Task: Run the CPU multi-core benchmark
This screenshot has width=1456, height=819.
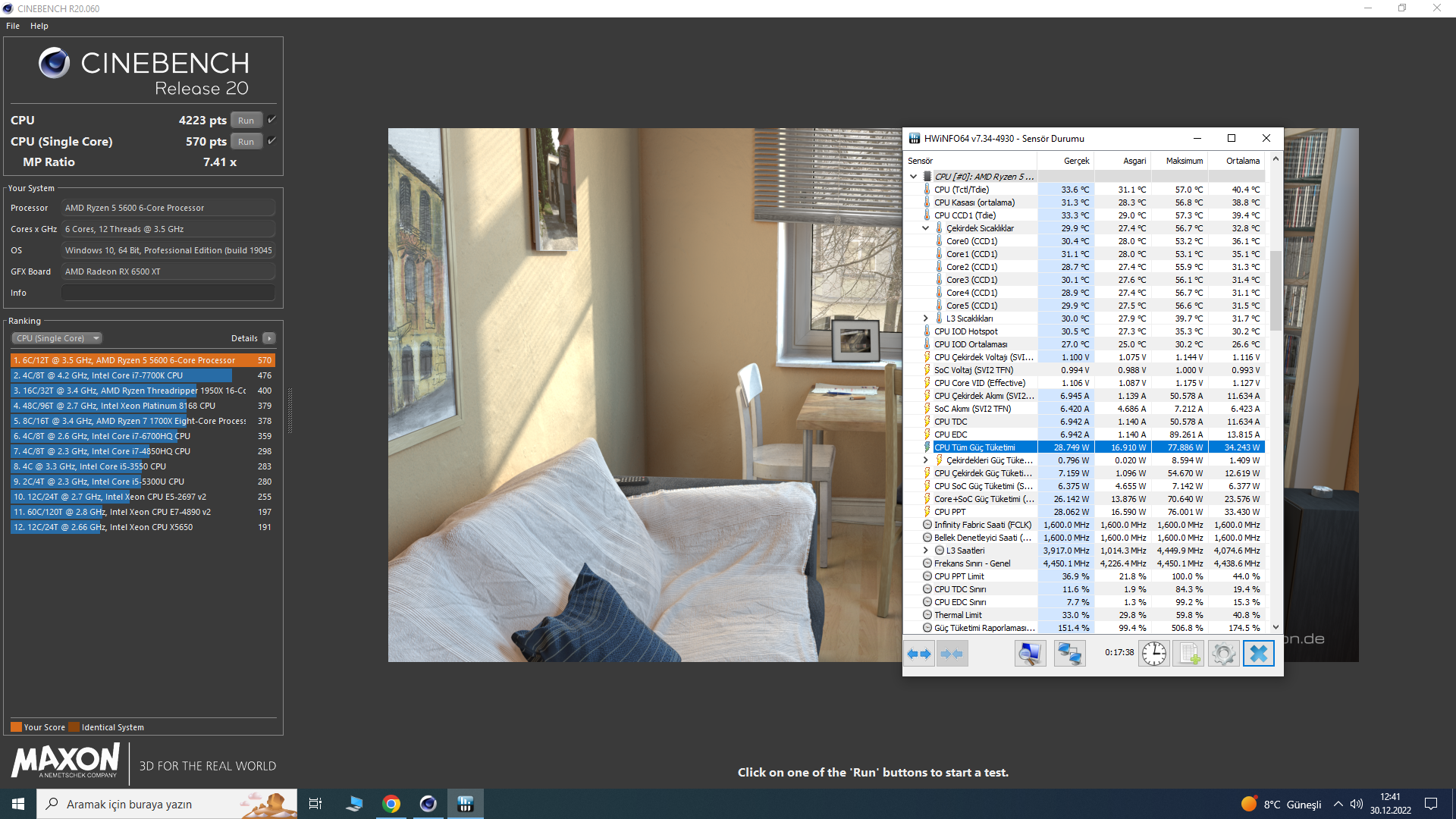Action: coord(246,121)
